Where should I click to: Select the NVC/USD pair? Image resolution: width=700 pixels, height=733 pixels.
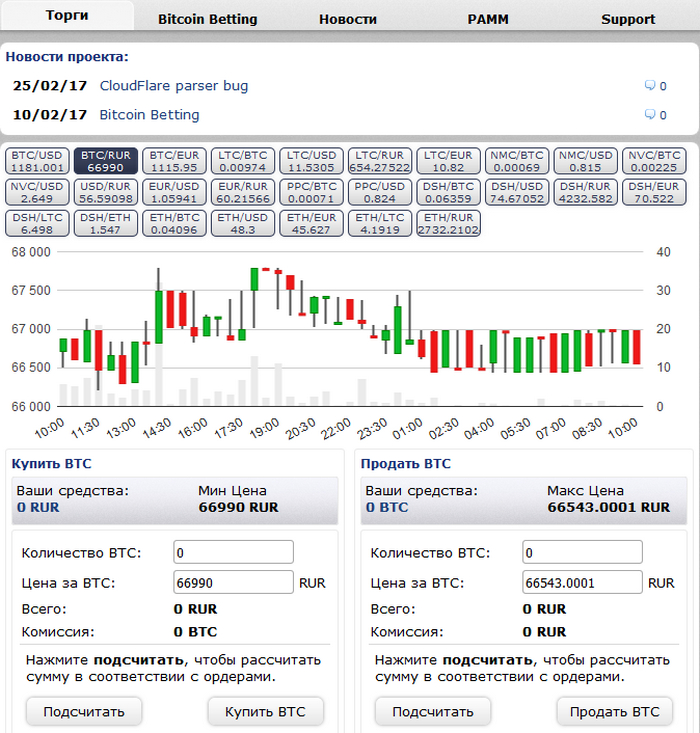37,192
